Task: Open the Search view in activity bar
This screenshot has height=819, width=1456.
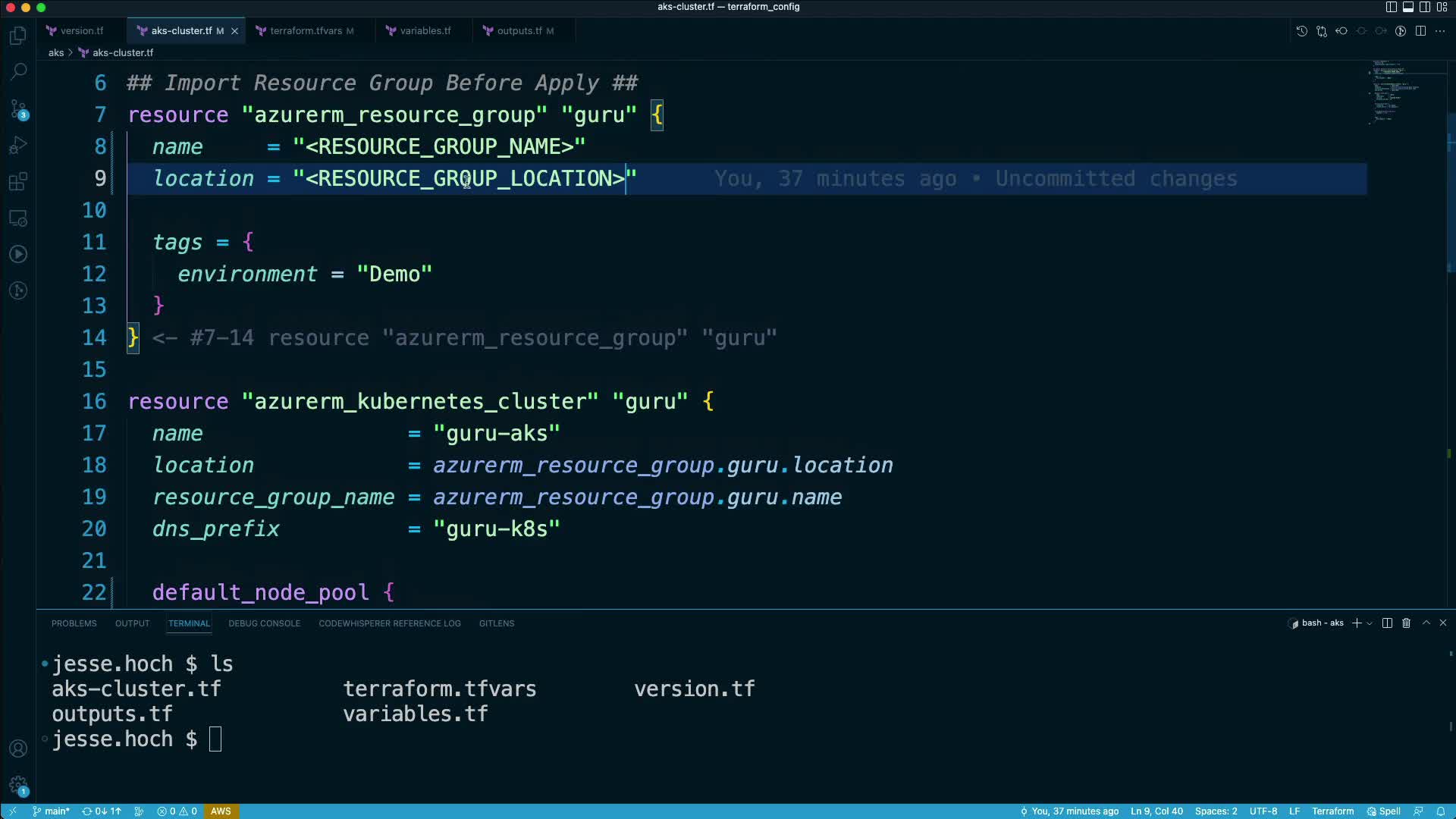Action: (18, 71)
